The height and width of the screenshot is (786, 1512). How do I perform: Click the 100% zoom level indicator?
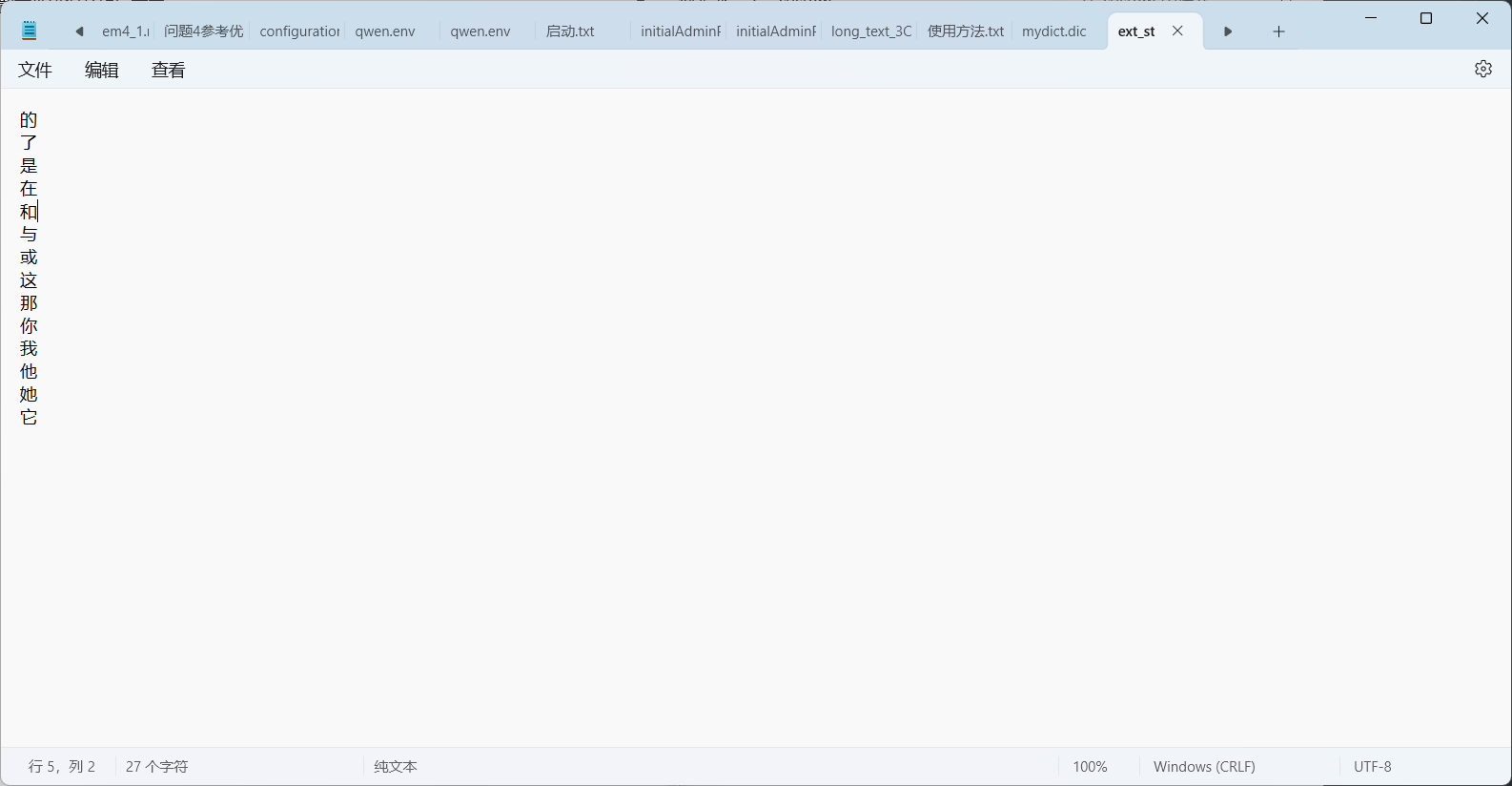tap(1090, 767)
